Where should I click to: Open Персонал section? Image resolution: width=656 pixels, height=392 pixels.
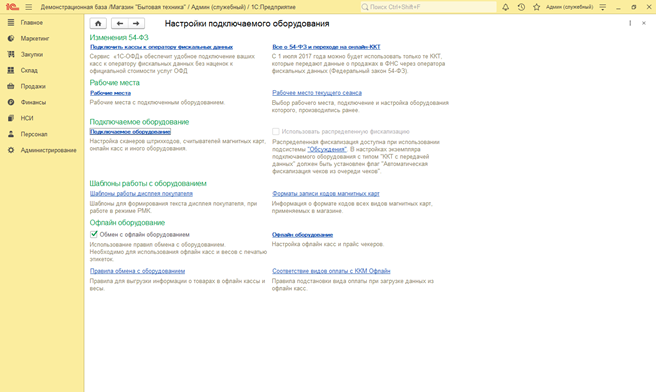click(x=34, y=134)
